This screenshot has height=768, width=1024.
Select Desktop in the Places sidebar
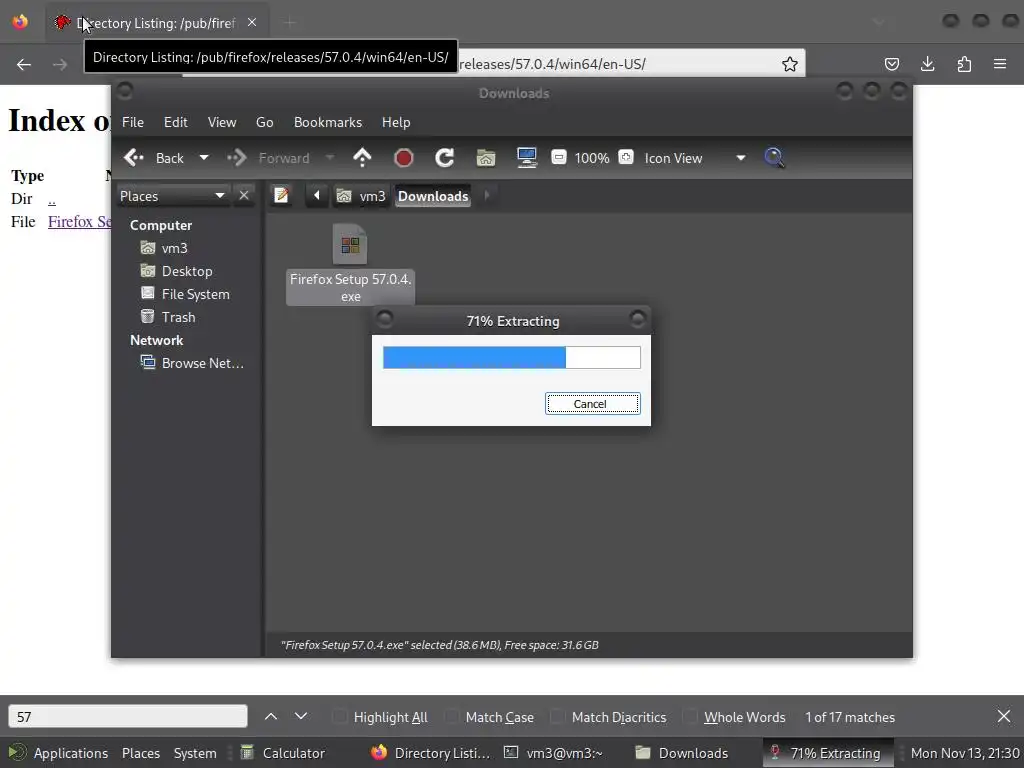176,271
